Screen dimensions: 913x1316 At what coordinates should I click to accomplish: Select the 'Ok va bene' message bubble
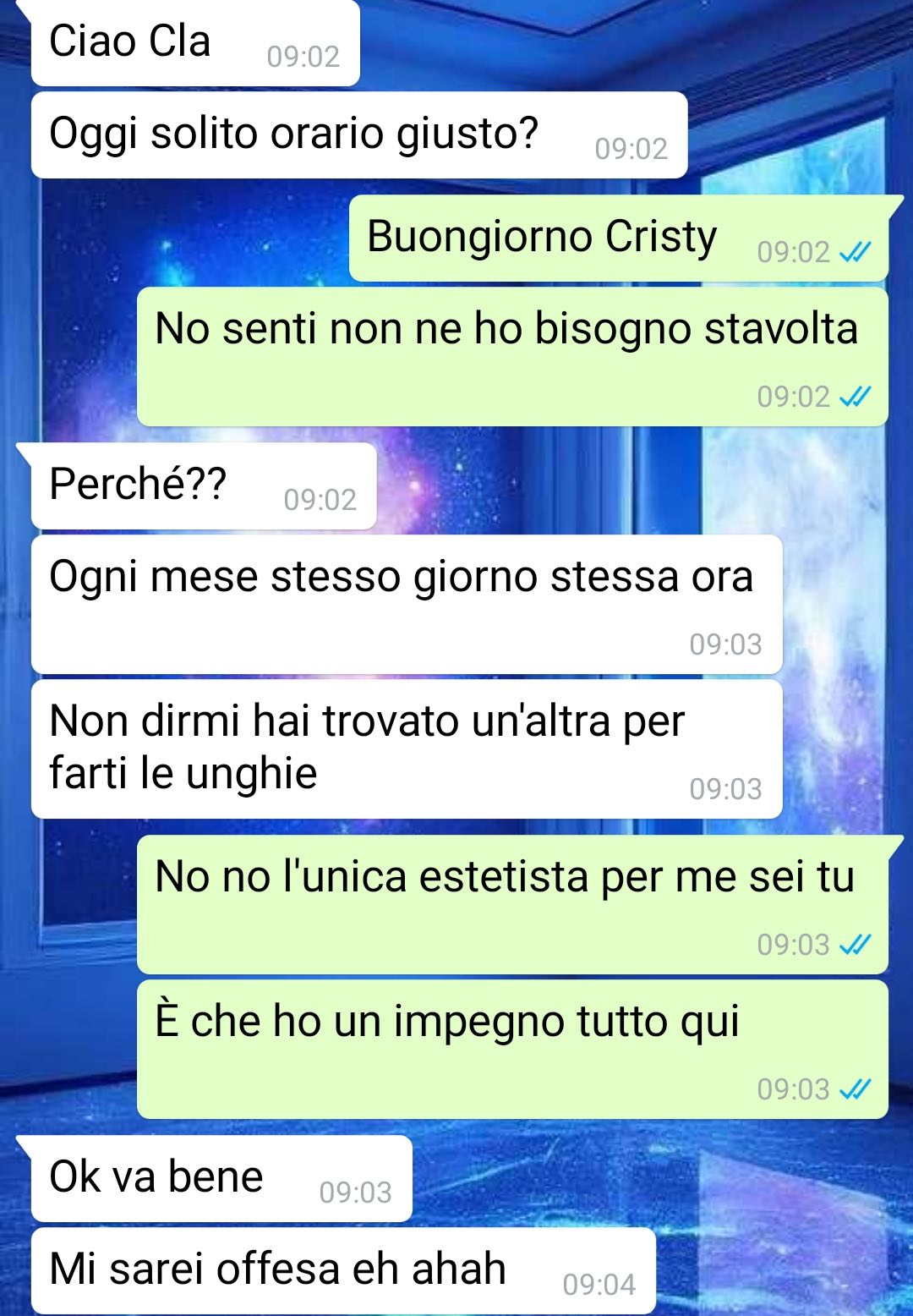coord(221,1178)
